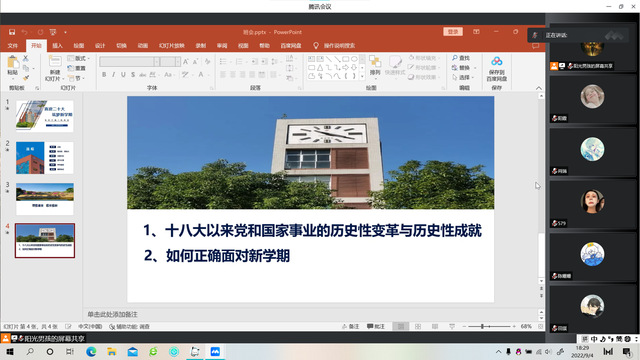Add a new slide (新建幻灯片)
Screen dimensions: 640x360
pos(55,68)
